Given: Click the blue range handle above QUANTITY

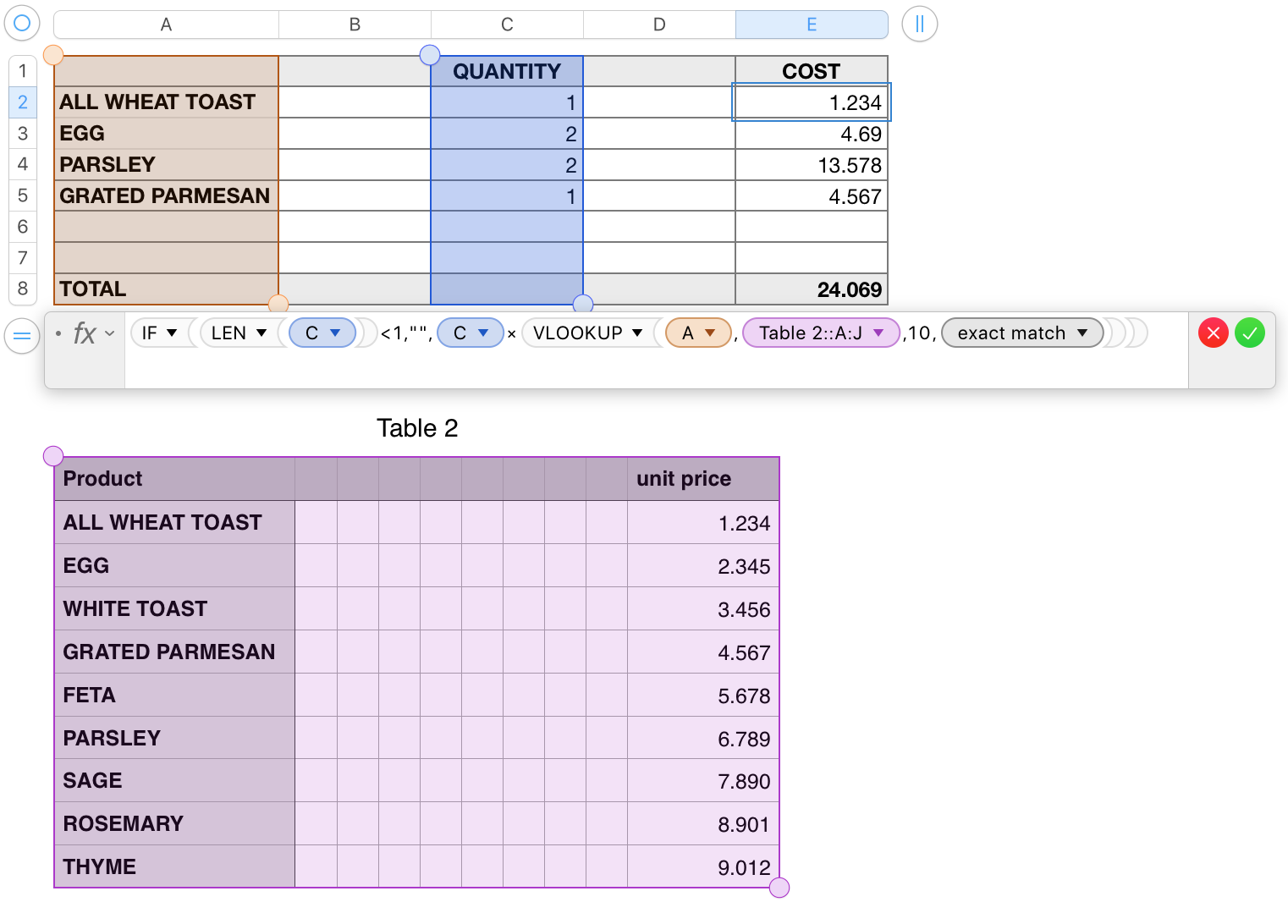Looking at the screenshot, I should pos(430,56).
